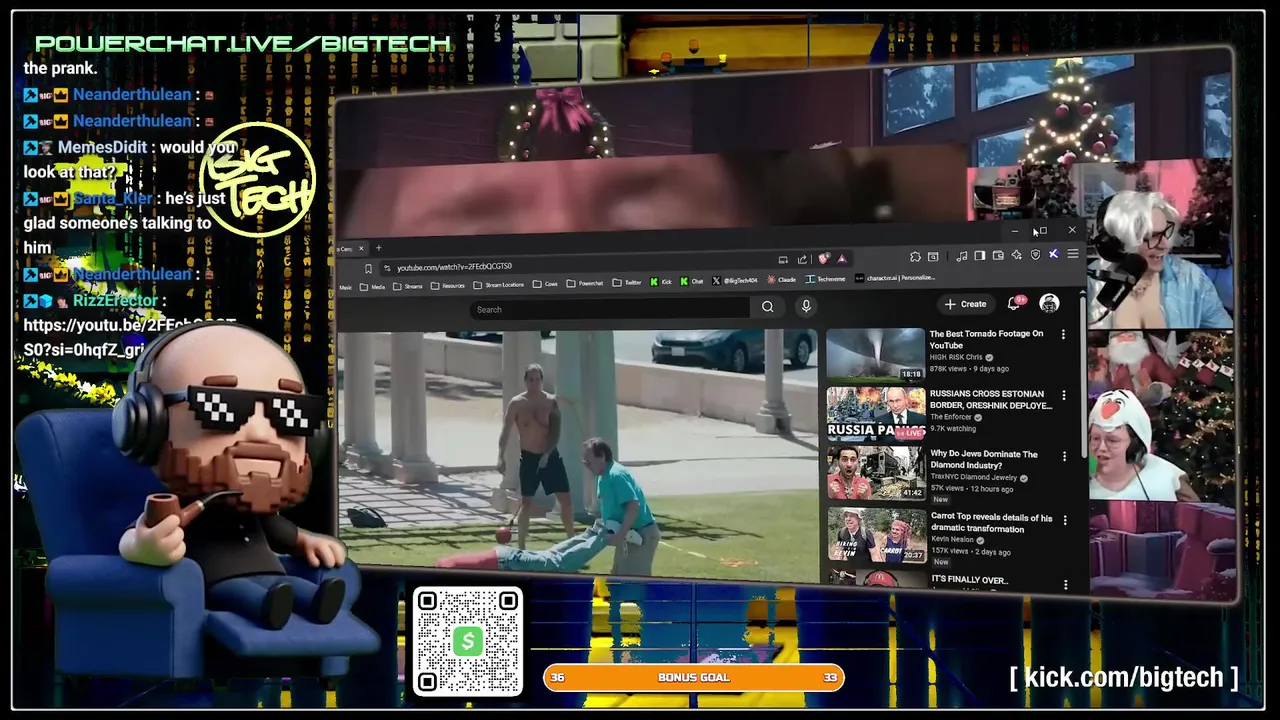Open the Carrot Top video thumbnail
This screenshot has height=720, width=1280.
(x=876, y=535)
